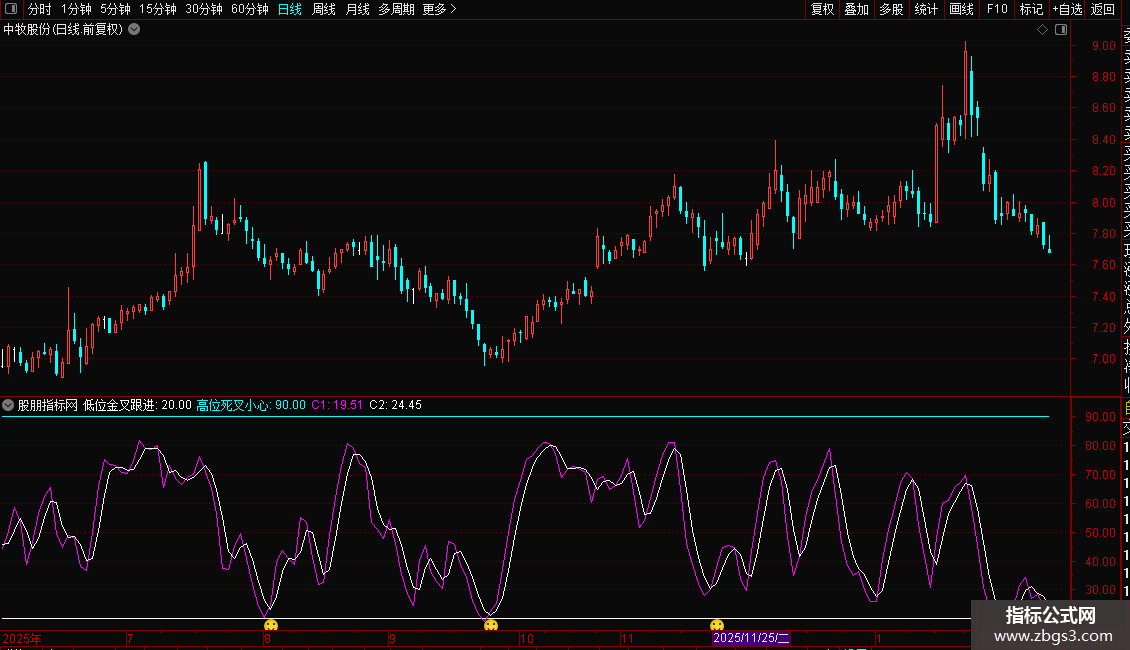This screenshot has width=1130, height=650.
Task: Toggle the 复权 price adjustment option
Action: (822, 9)
